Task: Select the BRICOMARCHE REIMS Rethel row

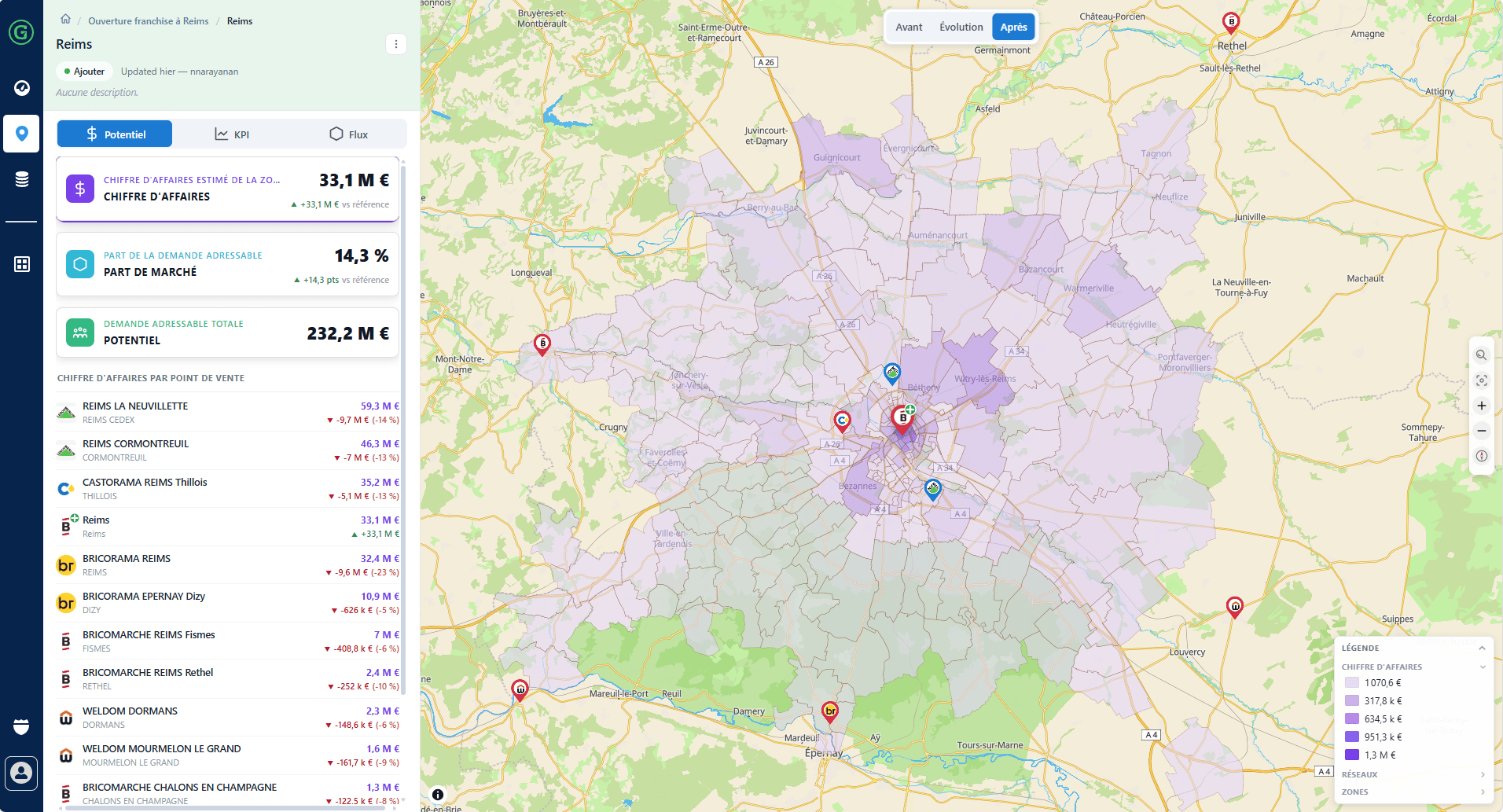Action: tap(228, 679)
